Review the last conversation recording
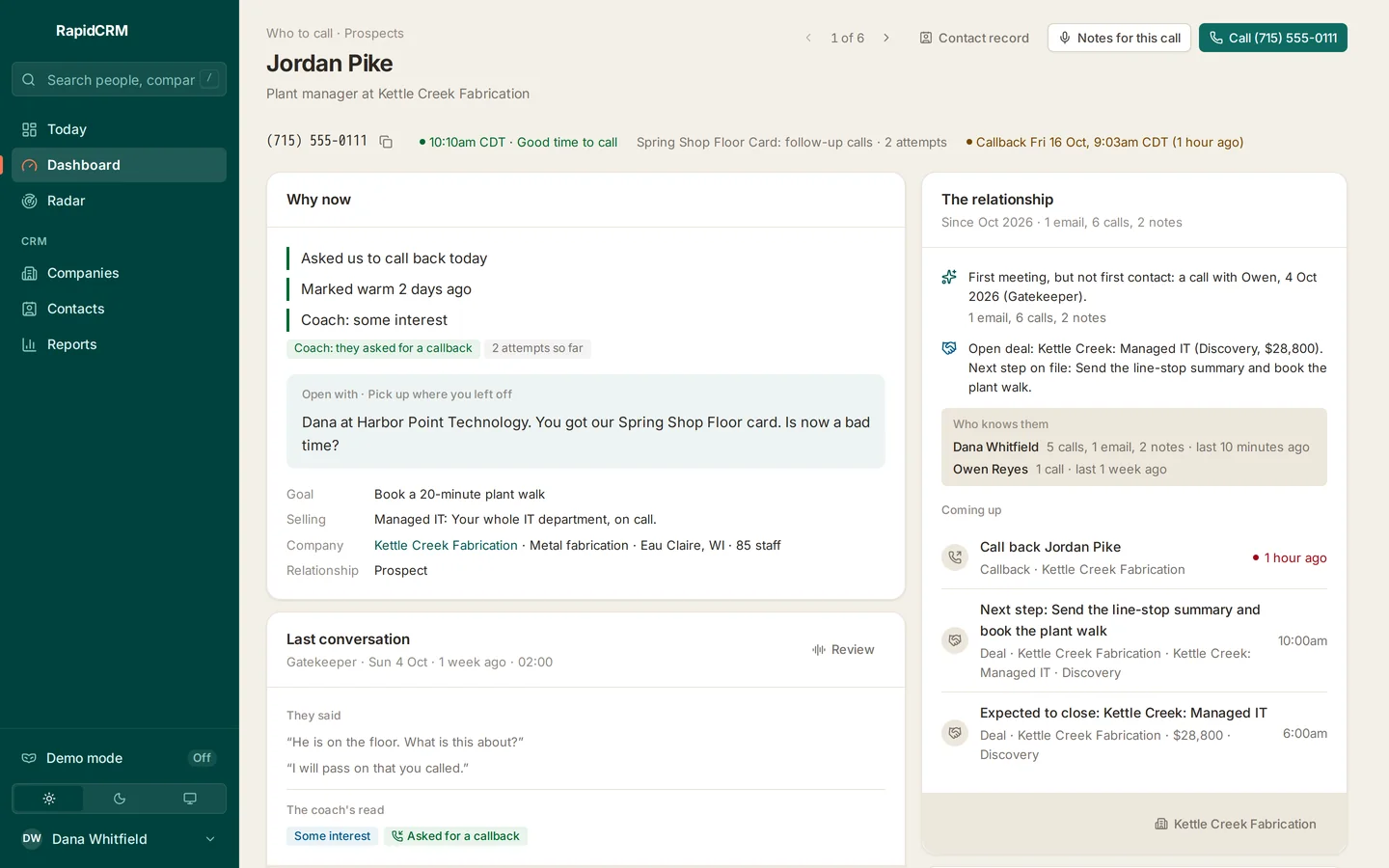Viewport: 1389px width, 868px height. pos(843,650)
